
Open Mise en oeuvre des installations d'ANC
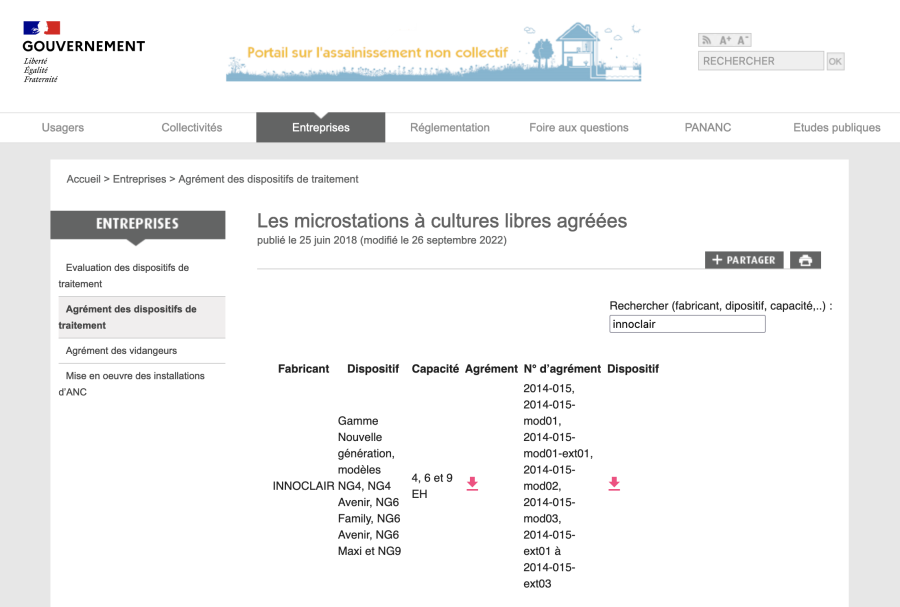tap(141, 384)
